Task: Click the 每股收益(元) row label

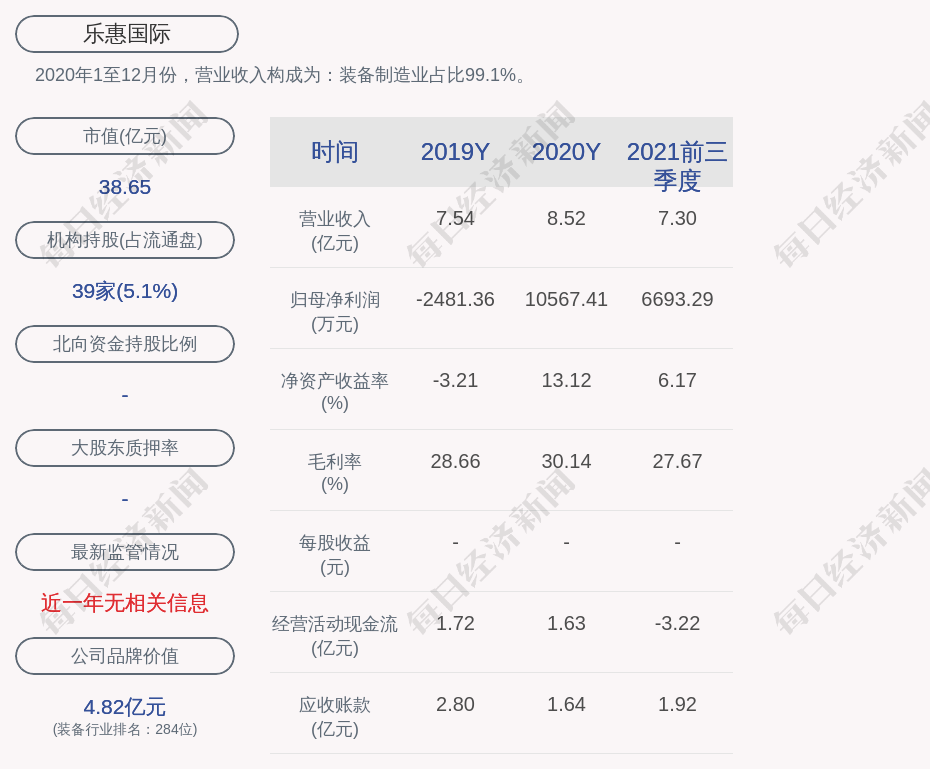Action: (x=335, y=555)
